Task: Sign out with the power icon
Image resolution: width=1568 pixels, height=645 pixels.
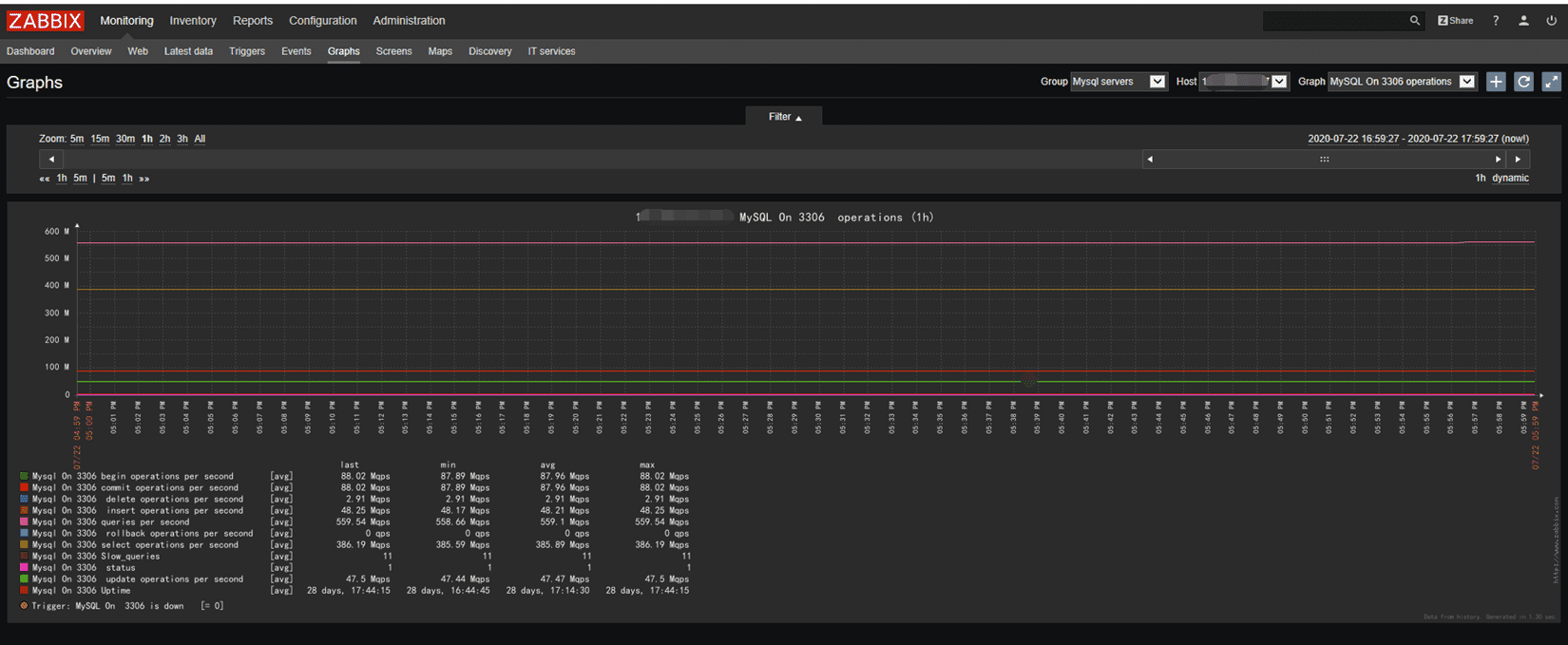Action: (1551, 21)
